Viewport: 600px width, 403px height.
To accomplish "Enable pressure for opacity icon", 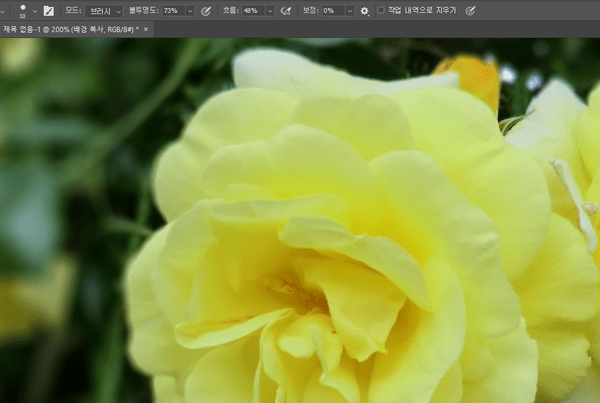I will [206, 11].
